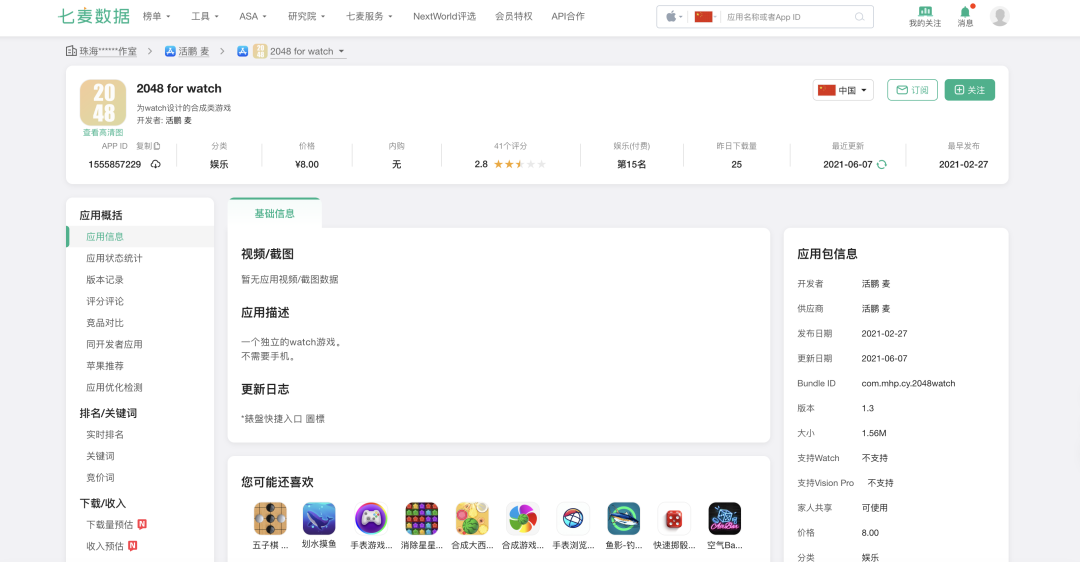Open 同开发者应用 in sidebar

pyautogui.click(x=114, y=344)
